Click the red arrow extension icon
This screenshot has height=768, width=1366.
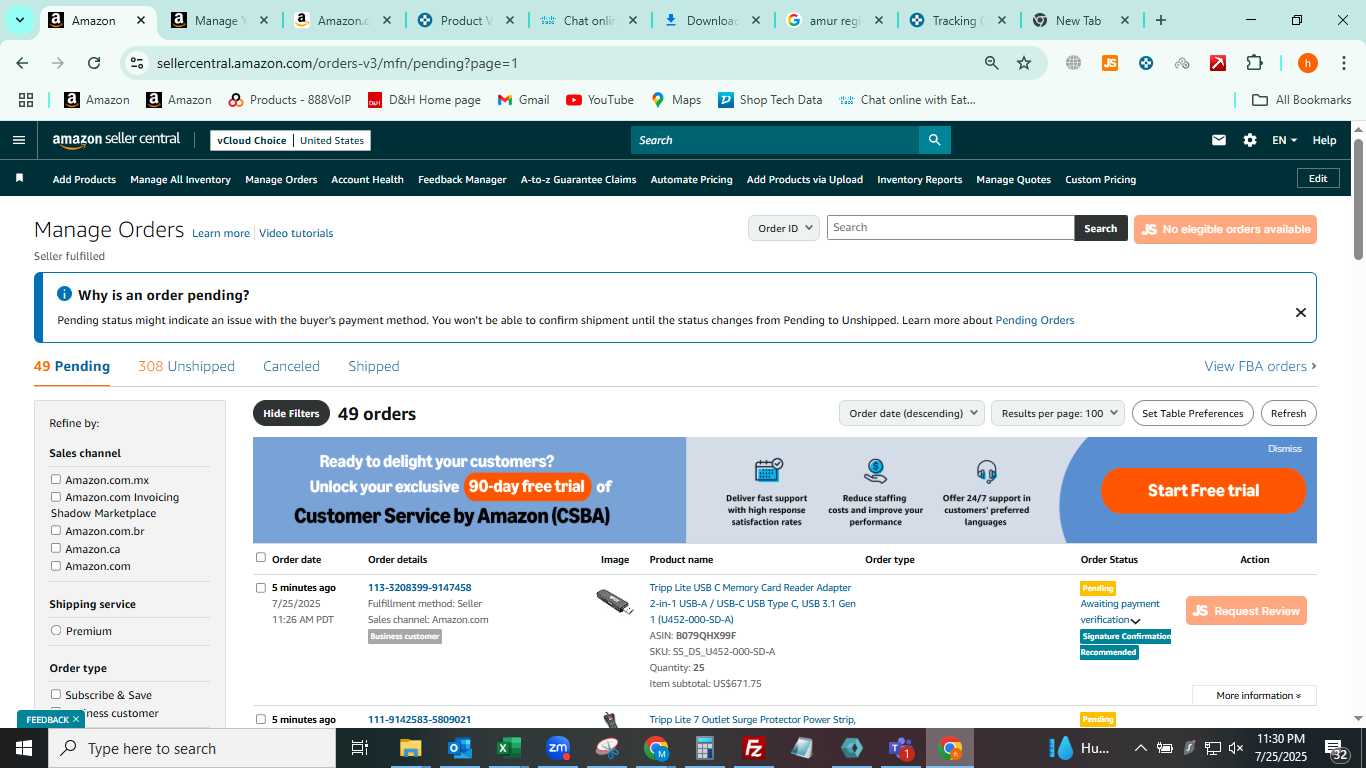coord(1217,63)
